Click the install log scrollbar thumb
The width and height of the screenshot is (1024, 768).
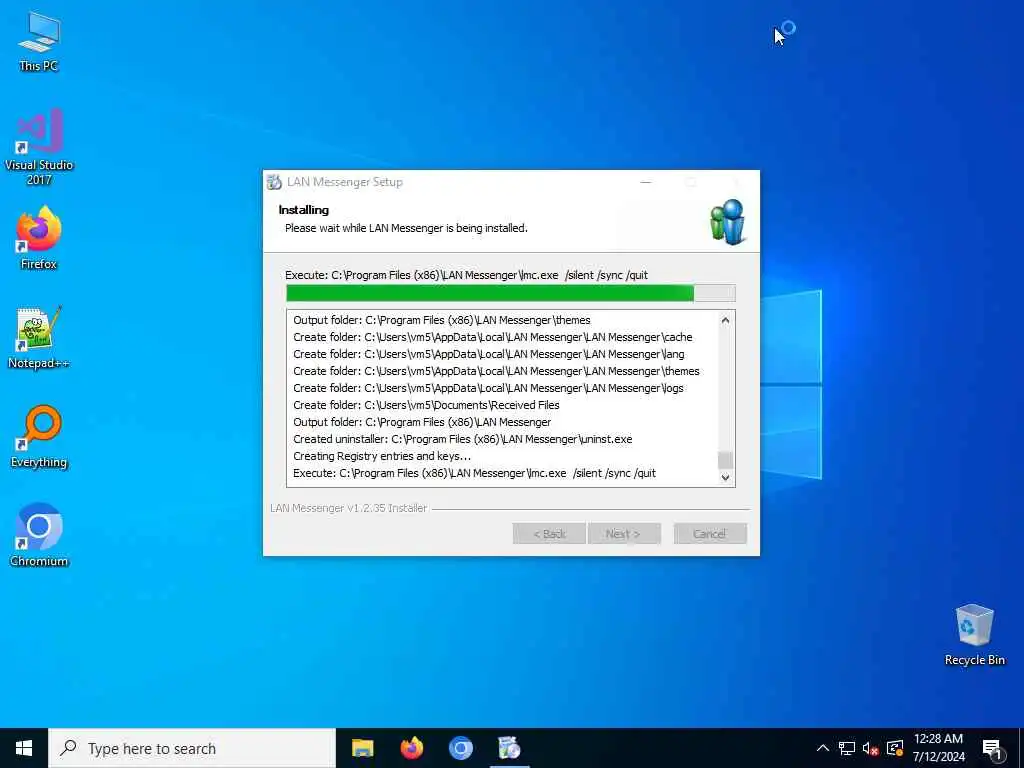tap(725, 460)
